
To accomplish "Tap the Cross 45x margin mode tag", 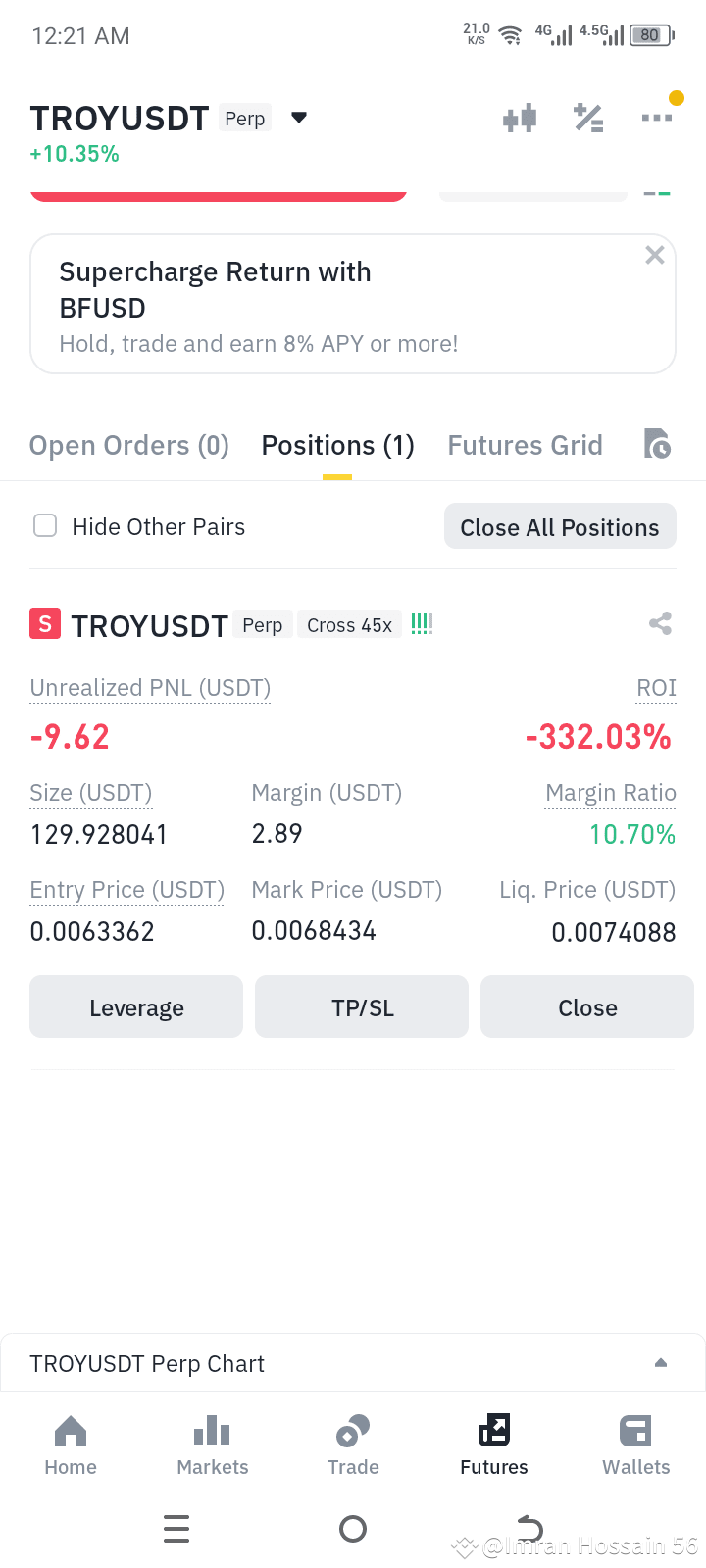I will (x=349, y=625).
